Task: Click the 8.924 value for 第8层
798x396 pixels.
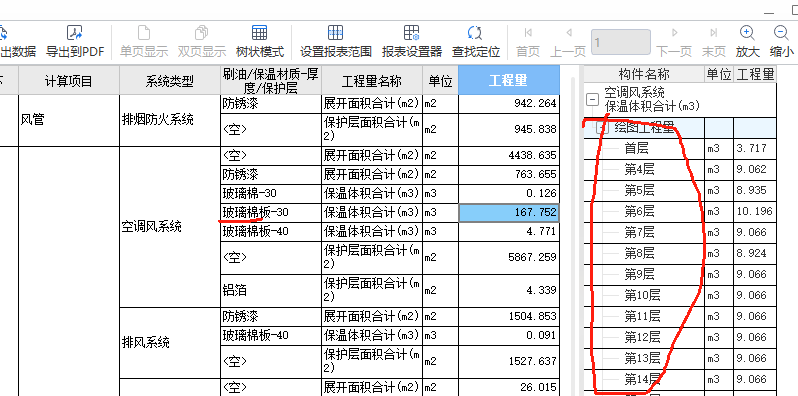Action: point(755,253)
